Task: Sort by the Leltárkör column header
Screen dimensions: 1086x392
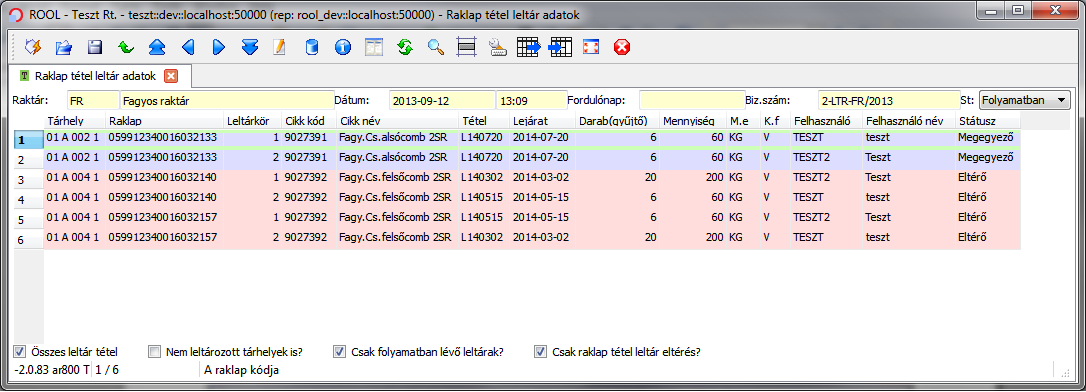Action: (x=253, y=121)
